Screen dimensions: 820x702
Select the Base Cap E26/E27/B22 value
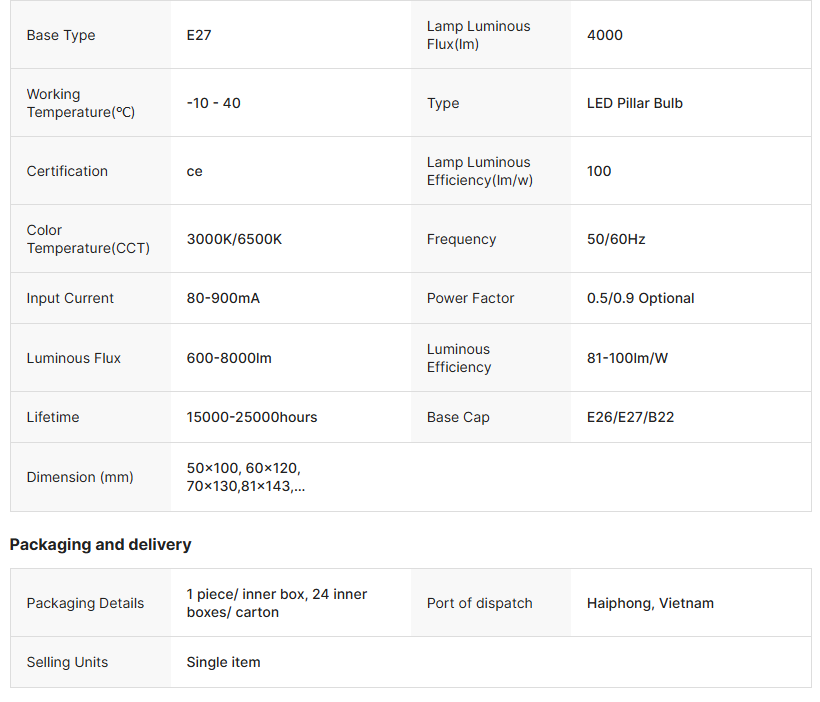[630, 417]
